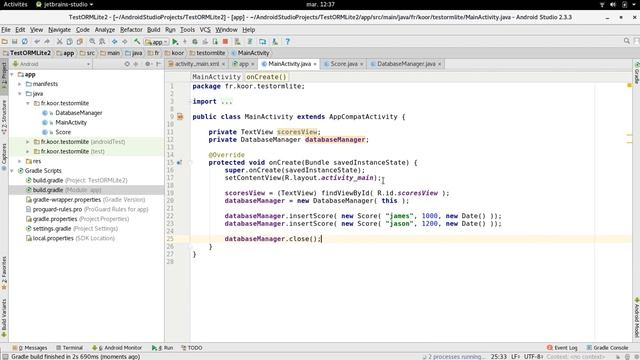
Task: Click Sync Project with Gradle icon
Action: click(250, 42)
